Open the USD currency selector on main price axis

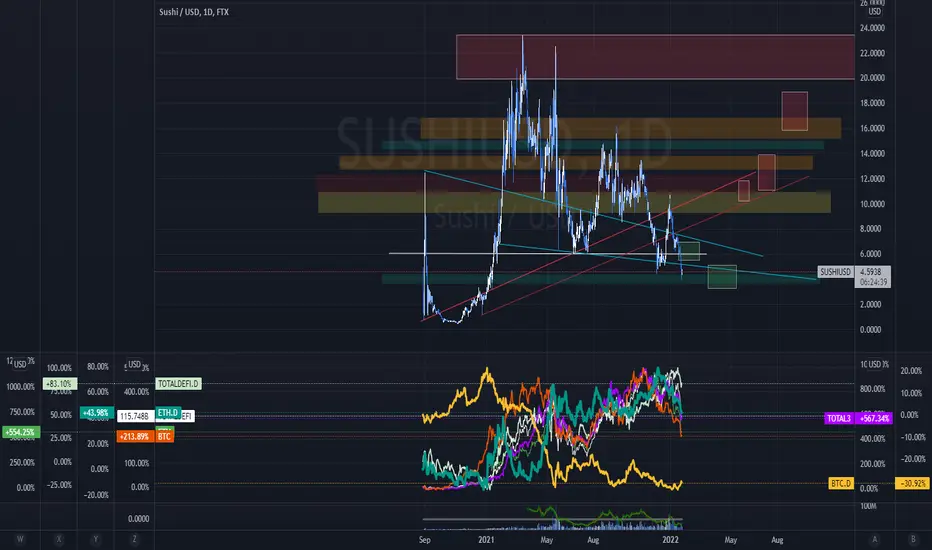point(874,11)
